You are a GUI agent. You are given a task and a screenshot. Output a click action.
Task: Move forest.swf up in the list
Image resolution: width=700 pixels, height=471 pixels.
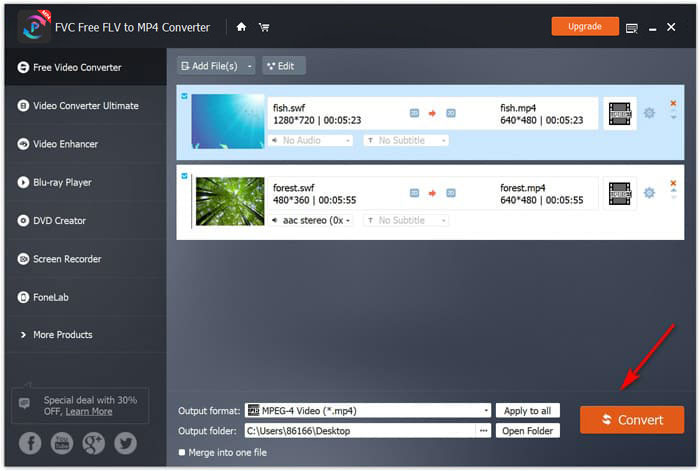click(x=674, y=191)
